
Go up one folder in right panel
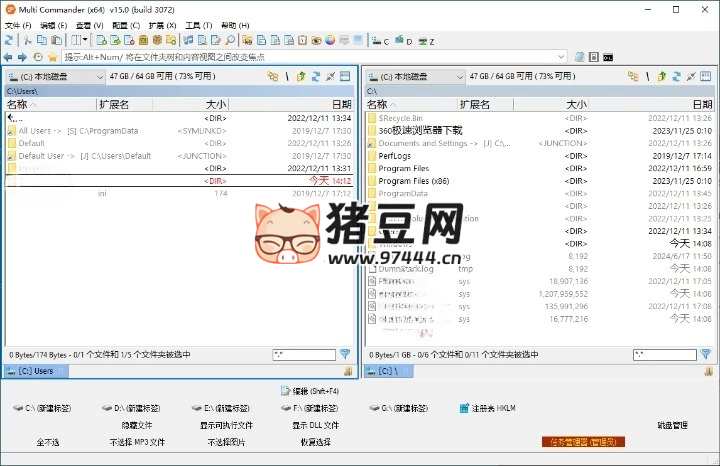661,76
